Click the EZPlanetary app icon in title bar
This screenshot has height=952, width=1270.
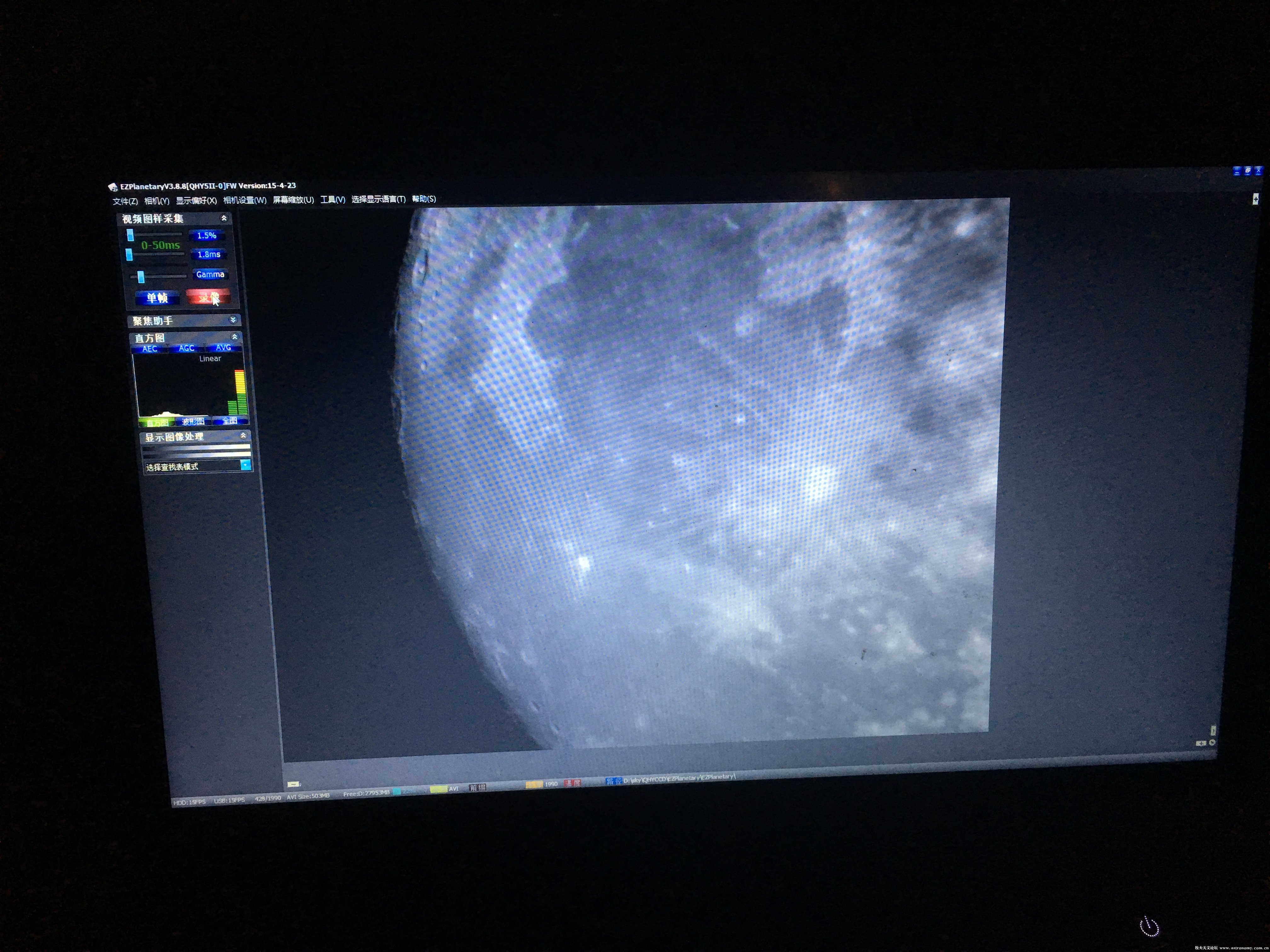(112, 187)
